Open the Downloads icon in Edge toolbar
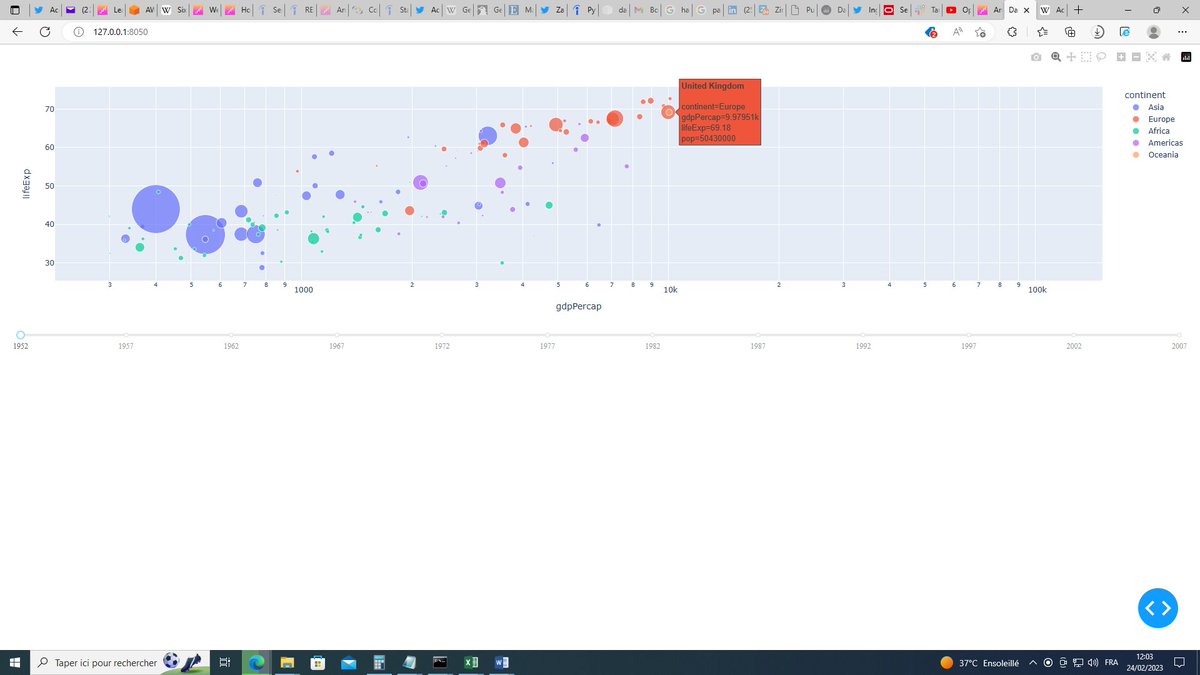Viewport: 1200px width, 675px height. pyautogui.click(x=1097, y=32)
